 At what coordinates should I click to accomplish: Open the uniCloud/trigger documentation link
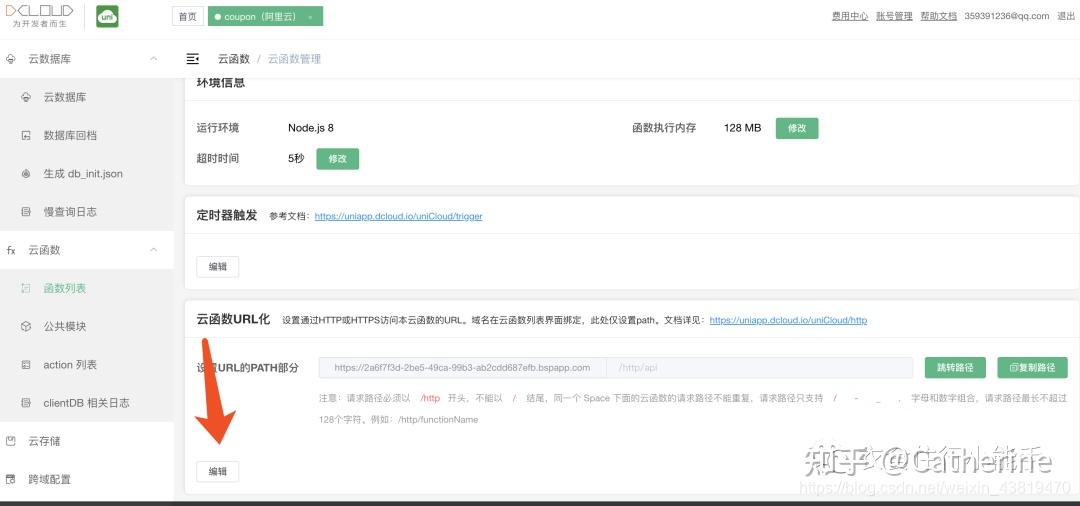coord(398,216)
